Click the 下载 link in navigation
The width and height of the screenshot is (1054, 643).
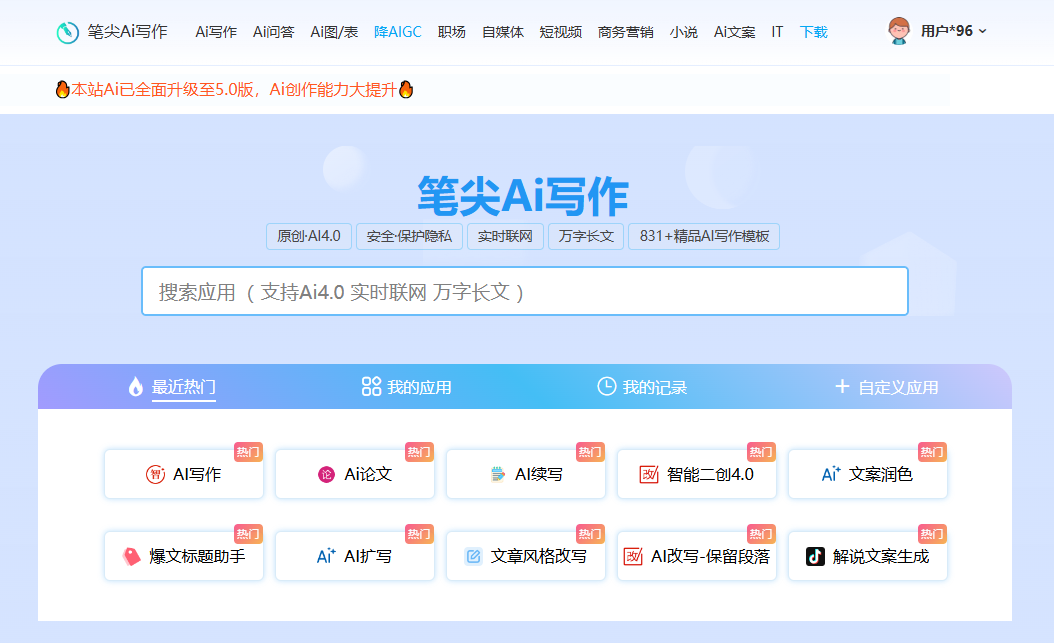pos(812,31)
